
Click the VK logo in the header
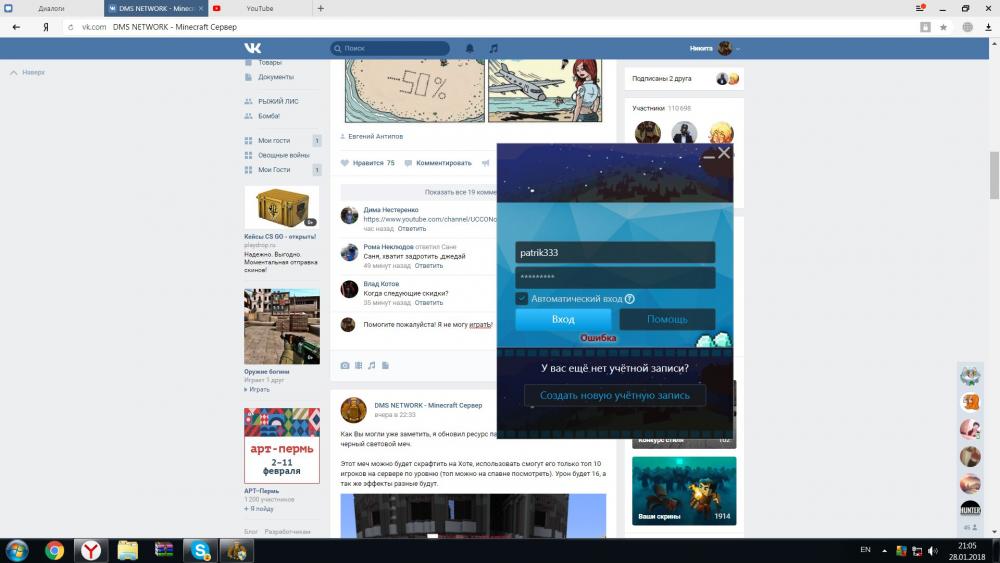[x=253, y=48]
